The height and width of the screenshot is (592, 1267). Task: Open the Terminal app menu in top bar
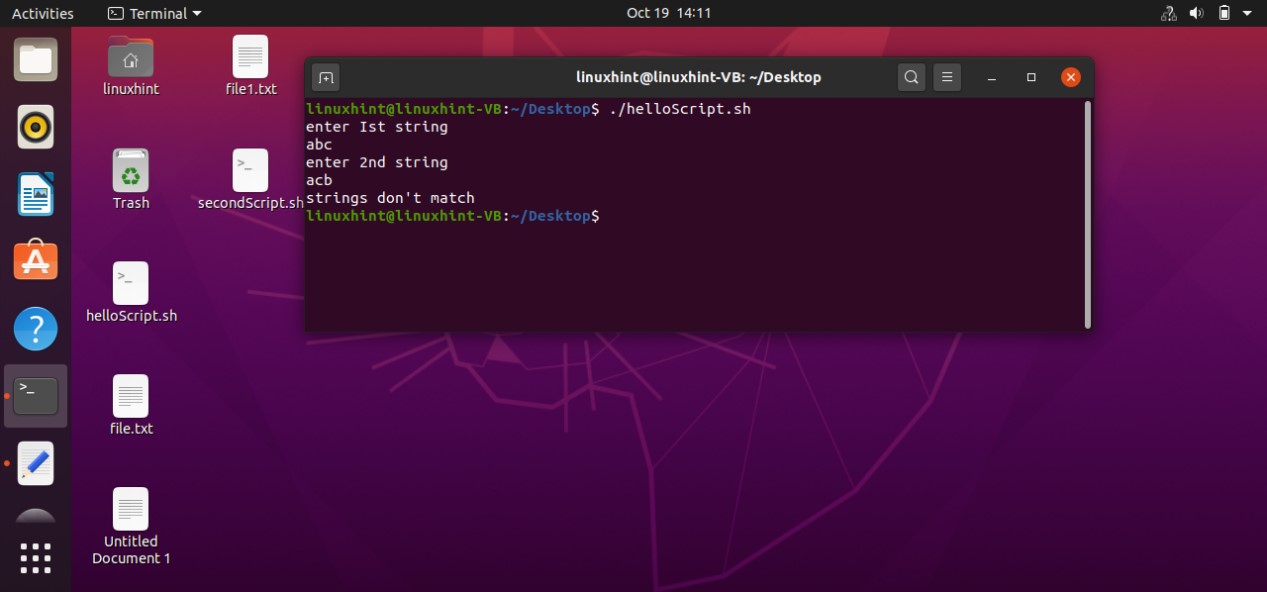(154, 13)
